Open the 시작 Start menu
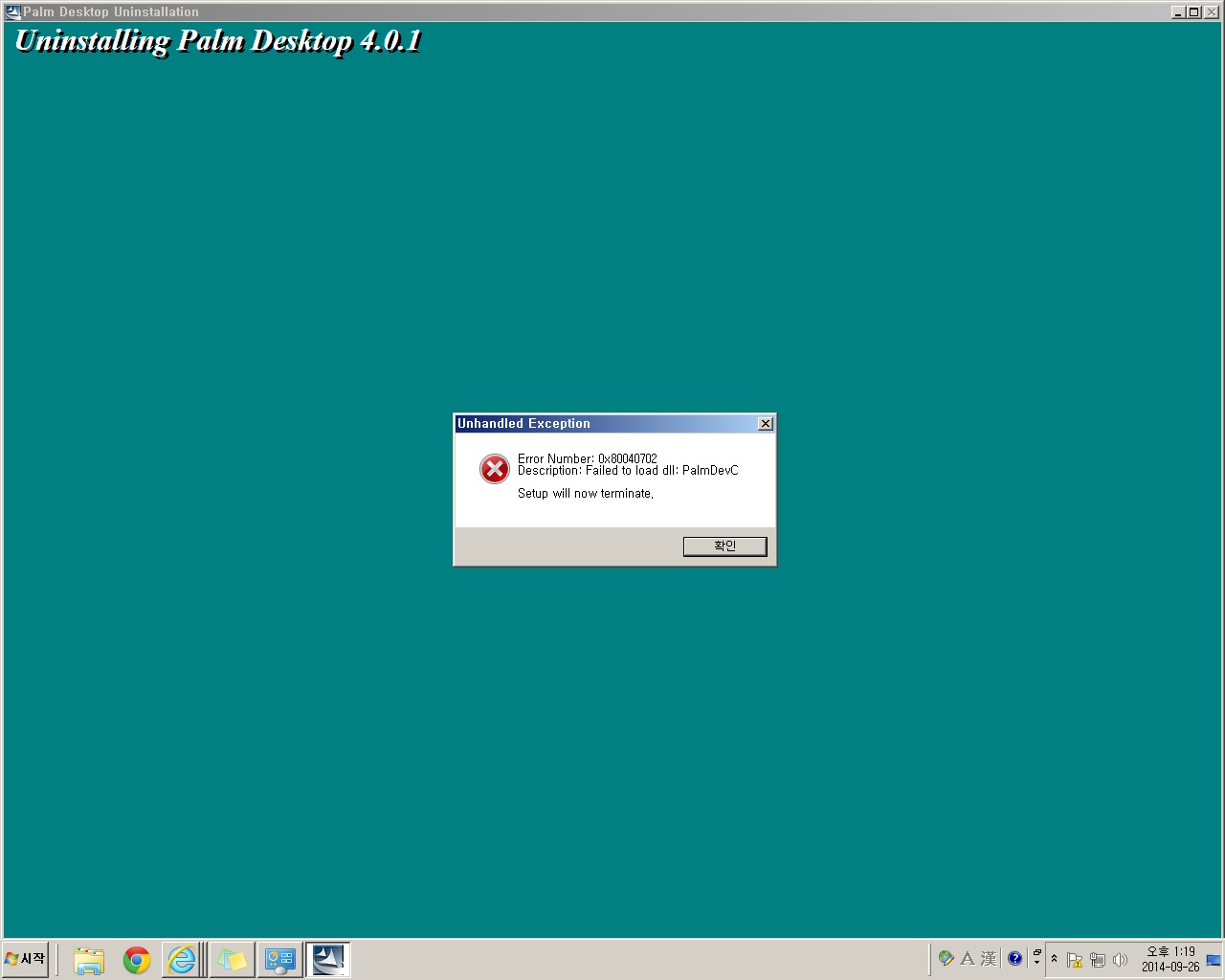The width and height of the screenshot is (1225, 980). pyautogui.click(x=26, y=959)
